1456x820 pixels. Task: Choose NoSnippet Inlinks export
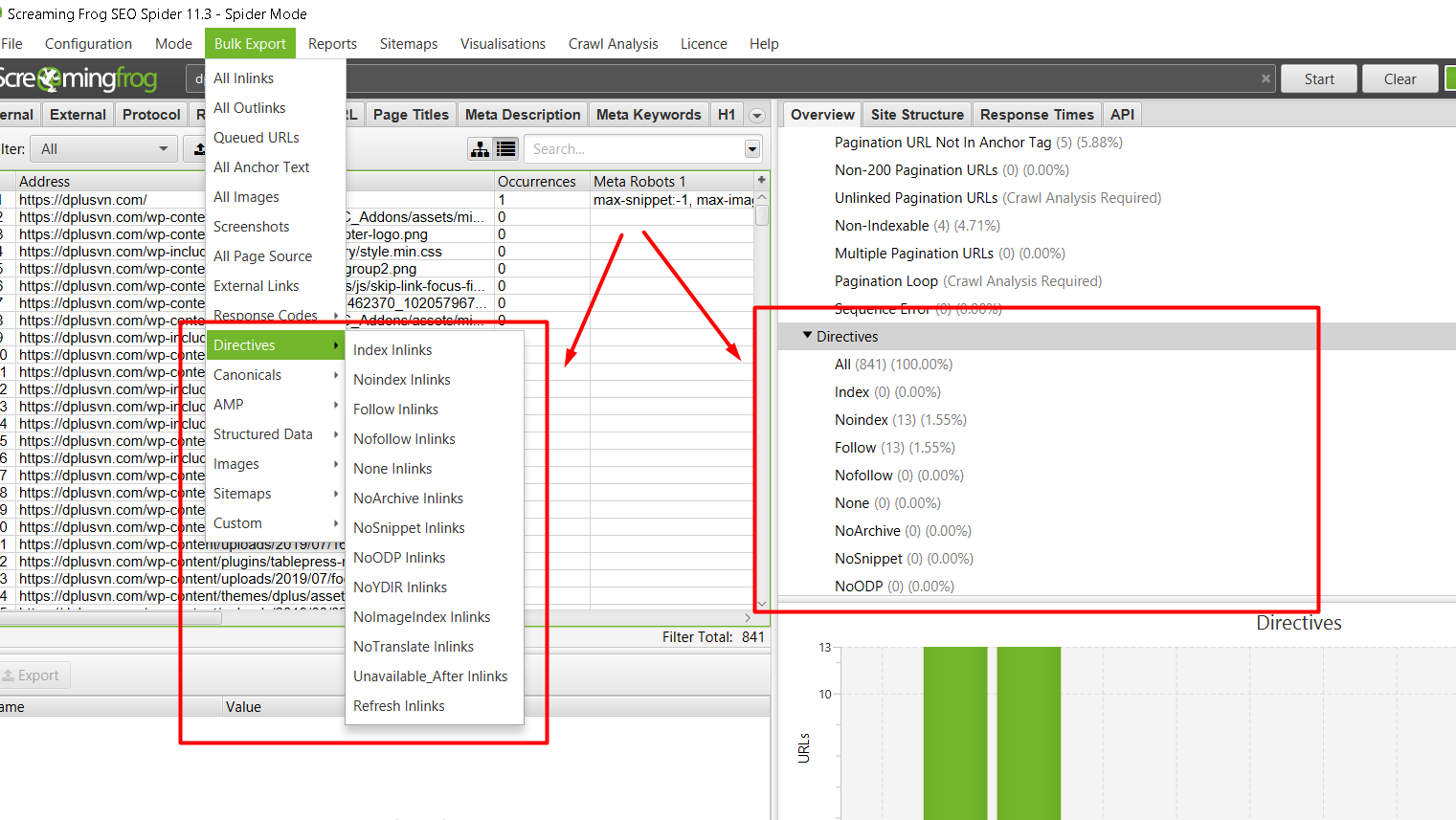click(435, 528)
